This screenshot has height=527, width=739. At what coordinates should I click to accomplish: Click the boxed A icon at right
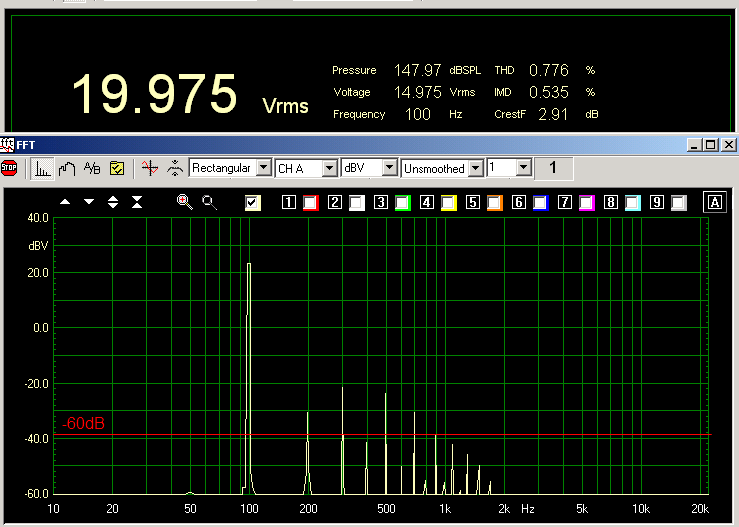pyautogui.click(x=714, y=202)
